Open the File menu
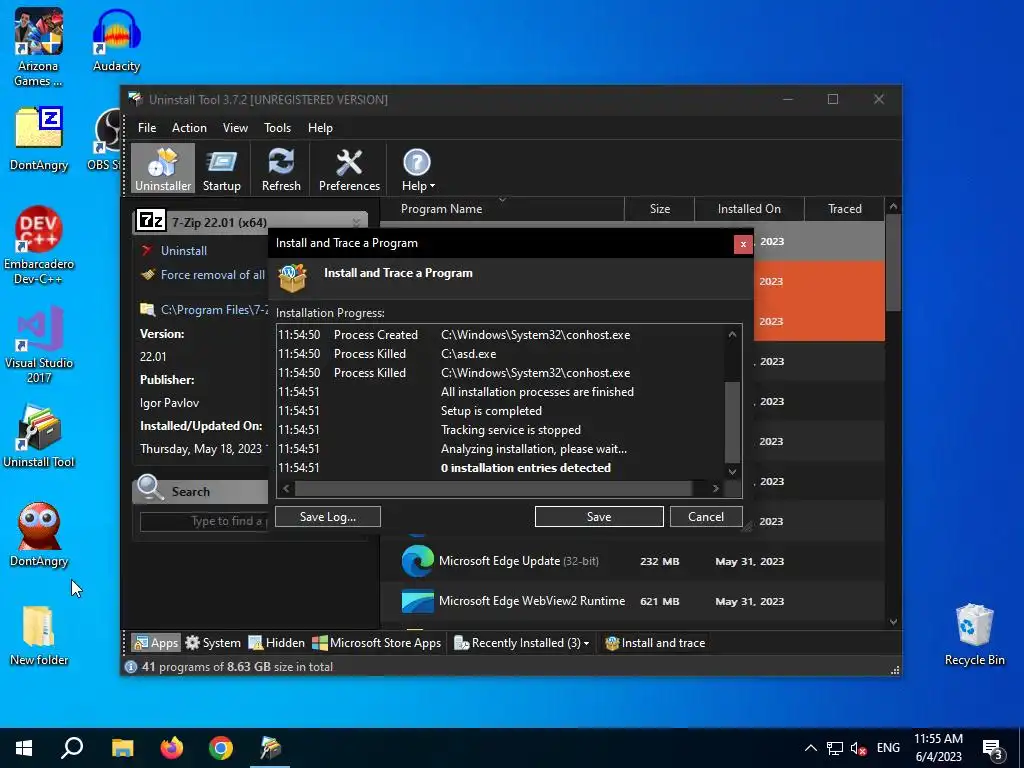This screenshot has width=1024, height=768. pos(147,128)
